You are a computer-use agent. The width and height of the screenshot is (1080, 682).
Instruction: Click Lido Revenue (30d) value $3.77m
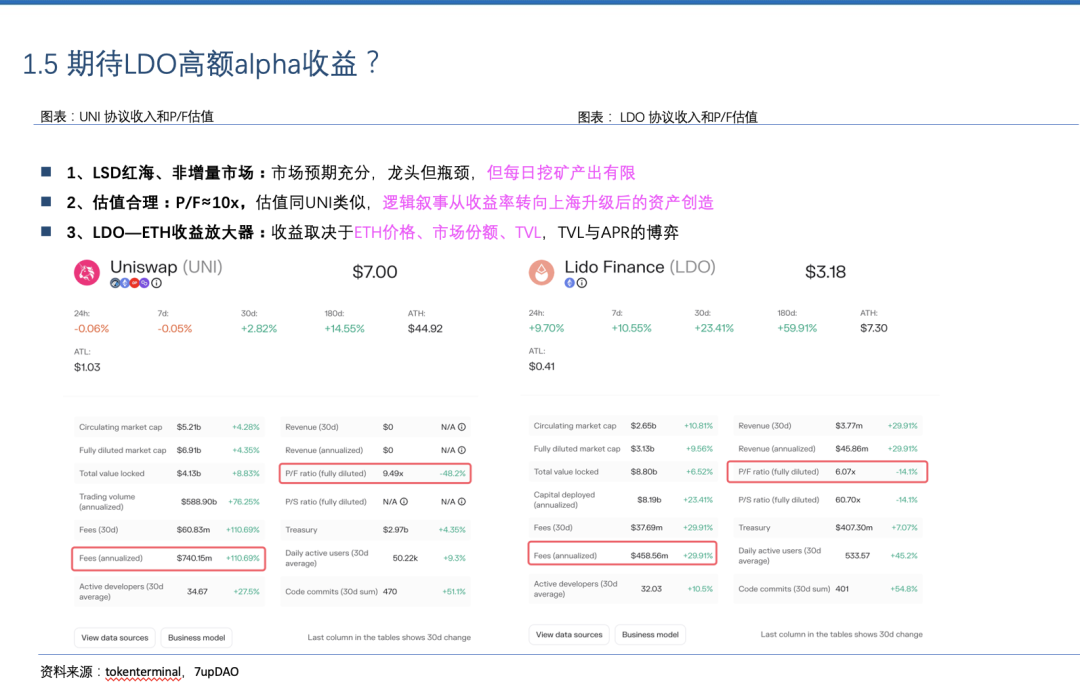pyautogui.click(x=849, y=426)
